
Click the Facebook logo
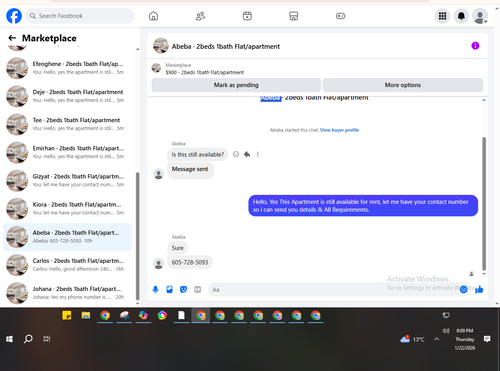point(14,16)
